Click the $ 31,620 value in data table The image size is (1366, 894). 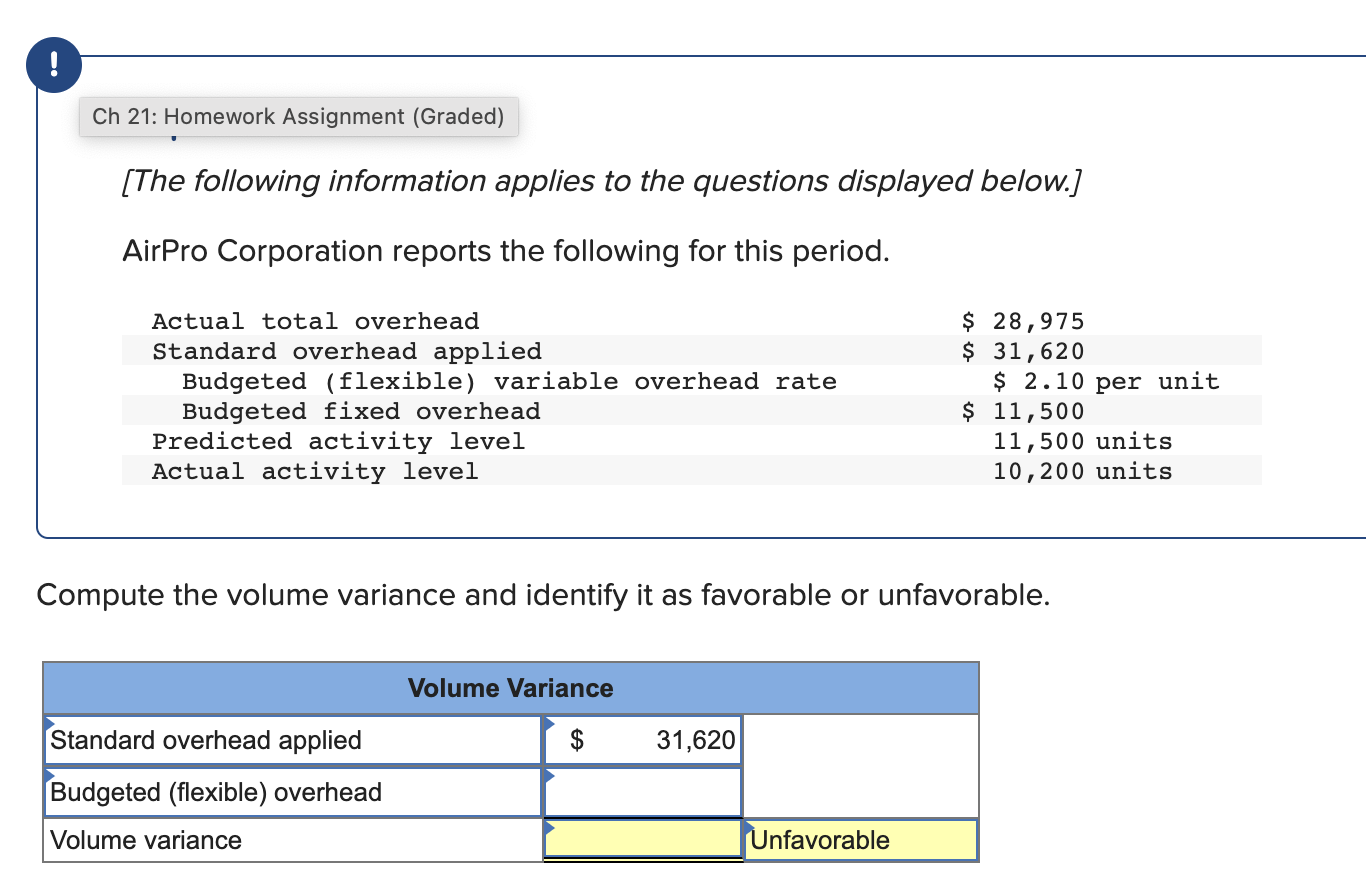coord(1022,351)
